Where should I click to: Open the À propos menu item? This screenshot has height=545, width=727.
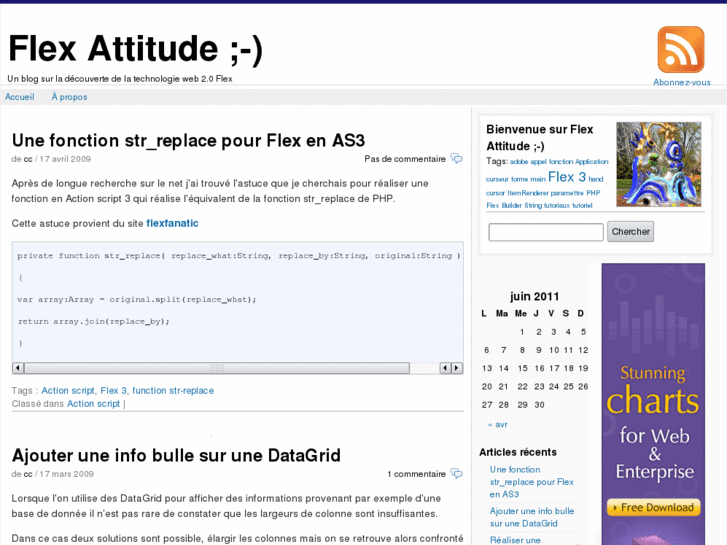[x=69, y=97]
